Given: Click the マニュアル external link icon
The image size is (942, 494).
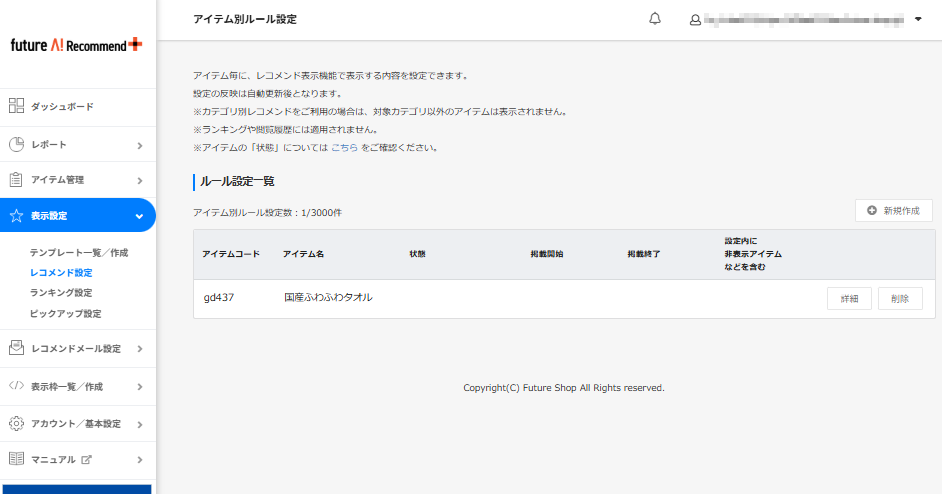Looking at the screenshot, I should pyautogui.click(x=86, y=459).
